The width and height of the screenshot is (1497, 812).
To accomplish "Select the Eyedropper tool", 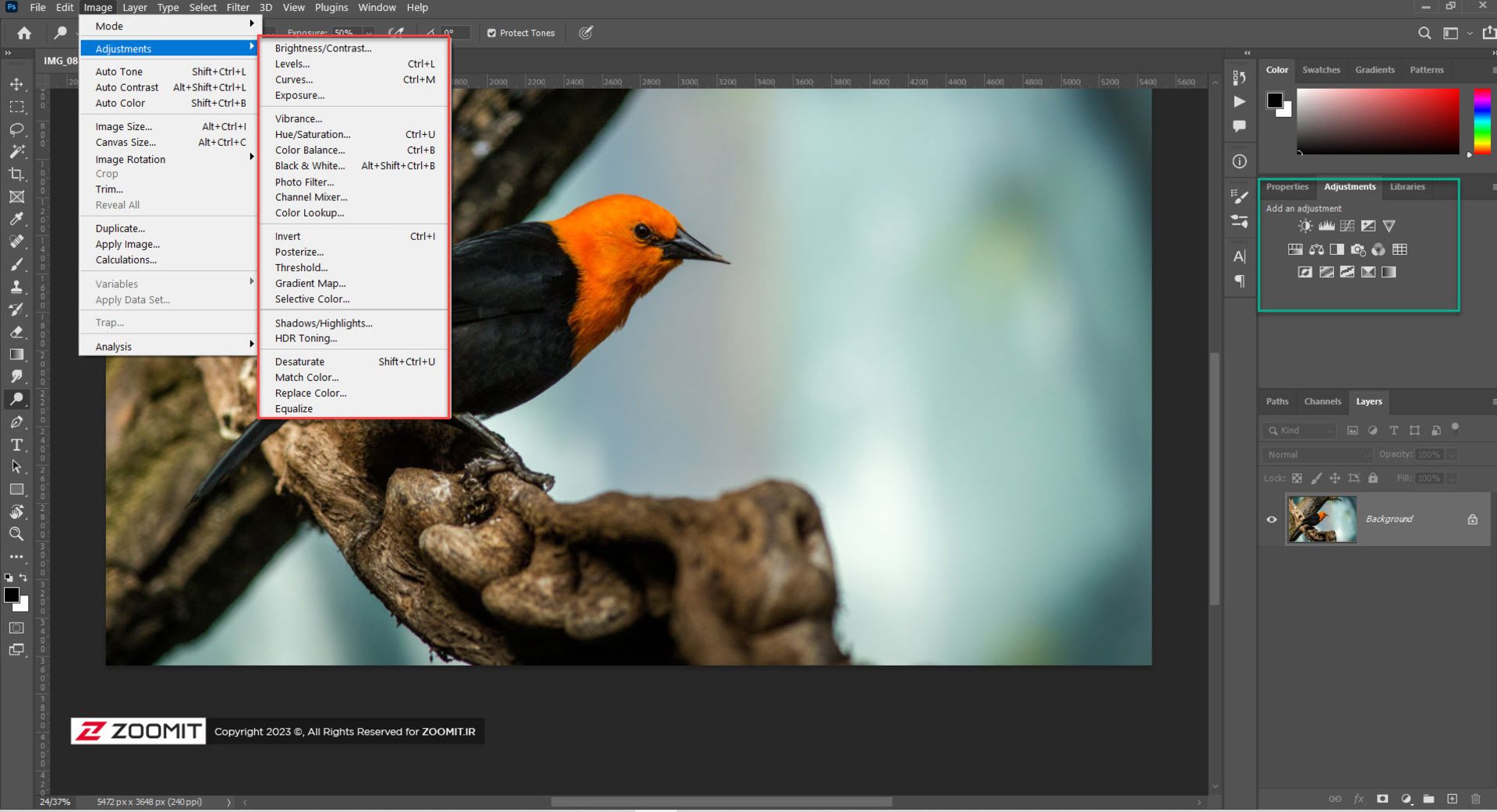I will coord(16,220).
